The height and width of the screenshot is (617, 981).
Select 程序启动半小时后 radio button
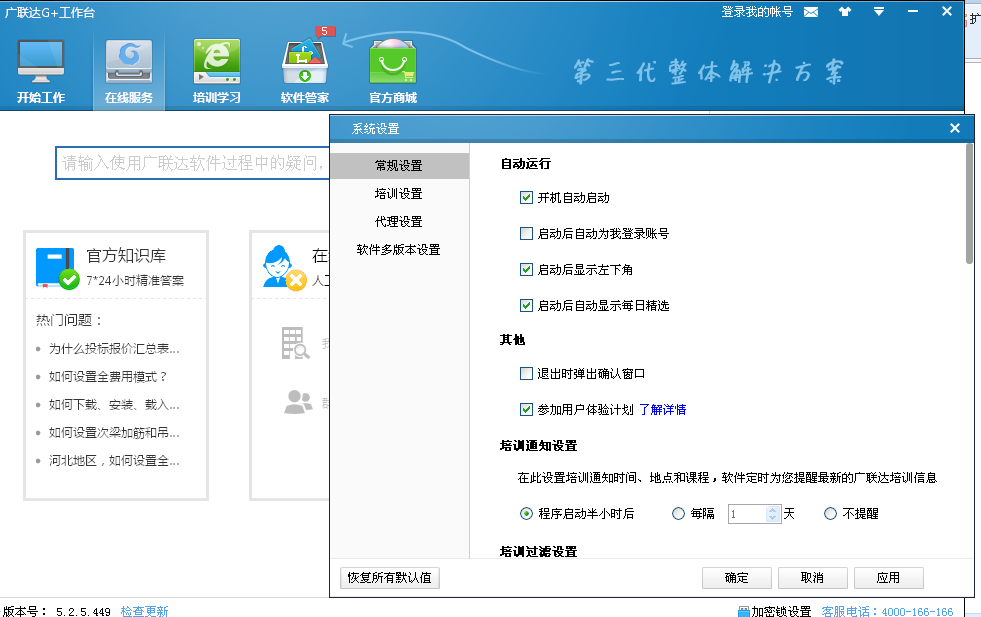(x=526, y=514)
